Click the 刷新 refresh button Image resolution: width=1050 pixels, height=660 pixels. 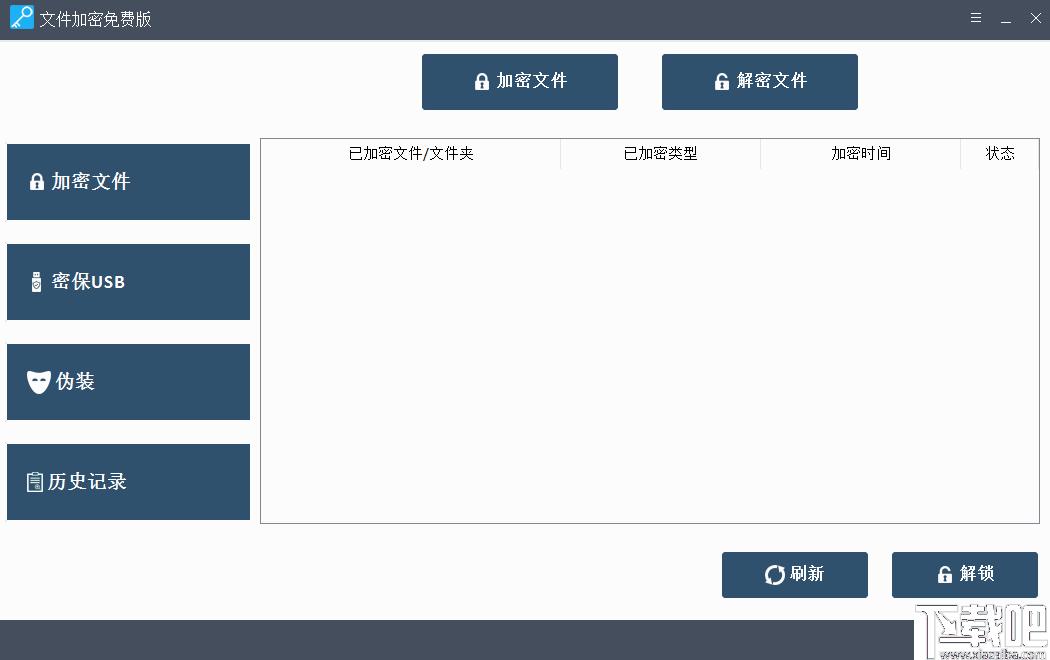[x=795, y=574]
